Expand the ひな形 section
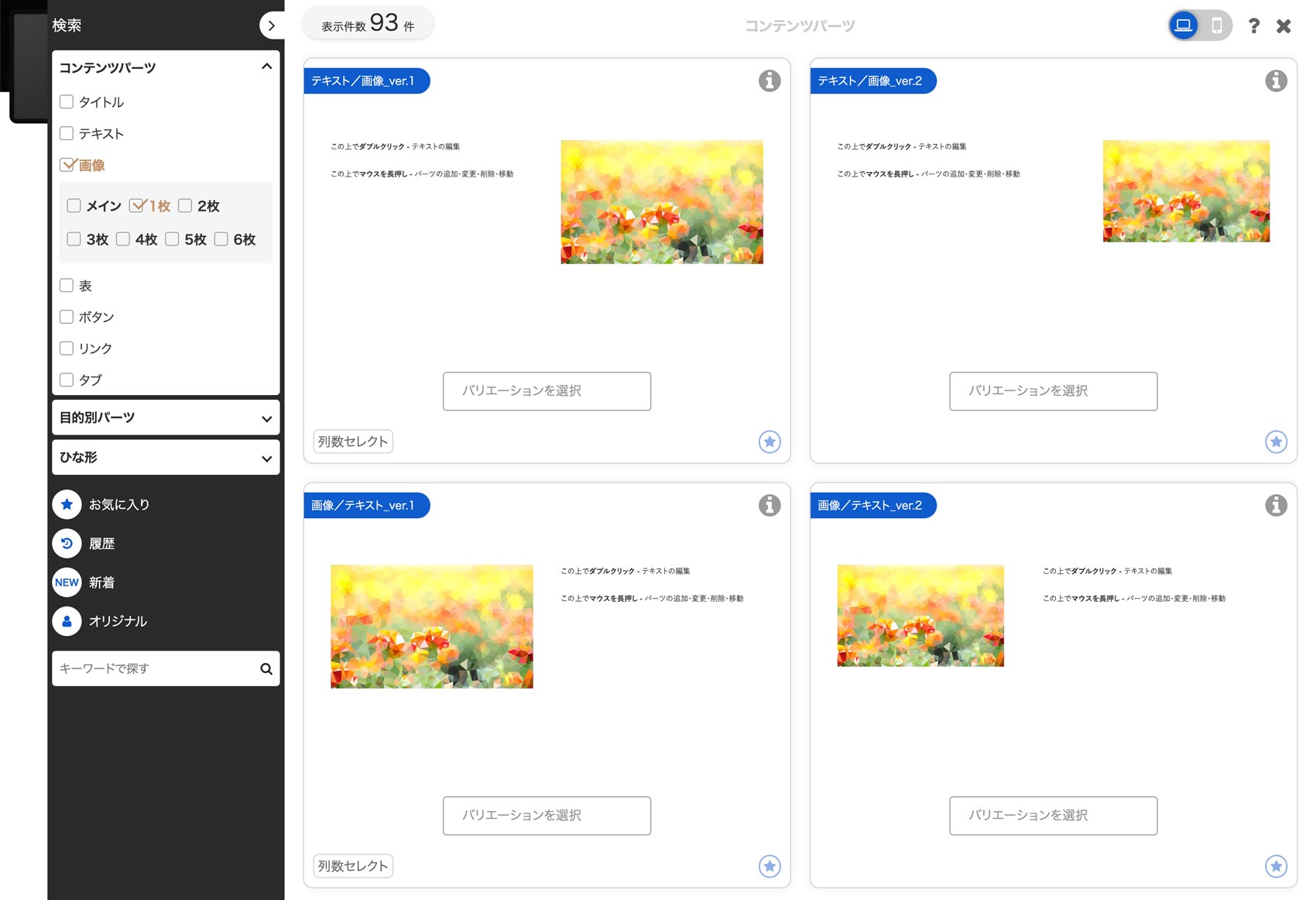This screenshot has height=900, width=1316. click(166, 457)
